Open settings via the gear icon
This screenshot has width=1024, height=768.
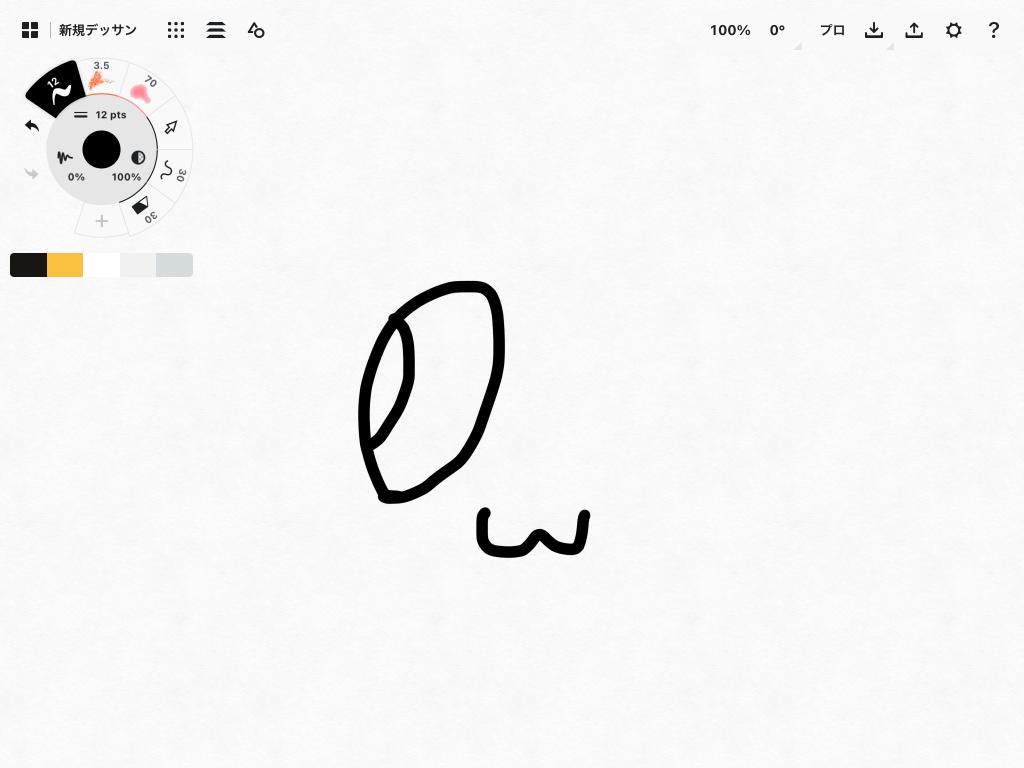[x=954, y=31]
